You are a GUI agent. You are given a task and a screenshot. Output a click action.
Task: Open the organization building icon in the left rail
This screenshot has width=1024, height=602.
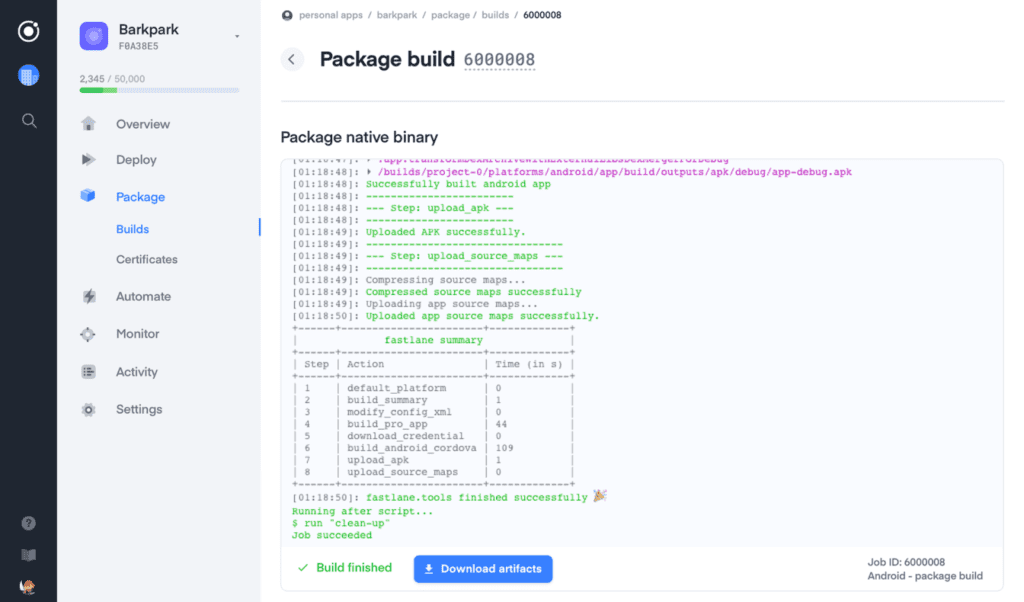[28, 75]
